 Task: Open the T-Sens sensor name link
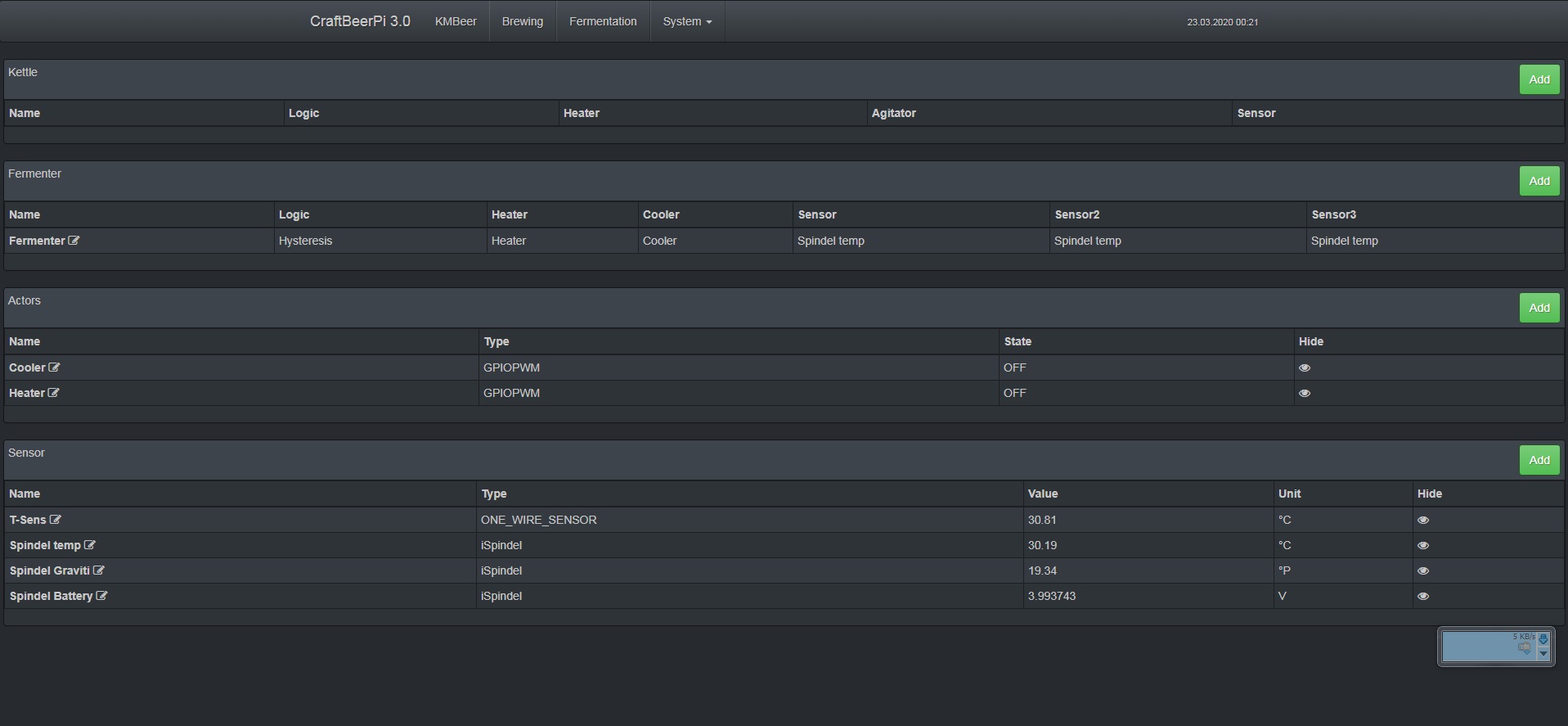28,520
